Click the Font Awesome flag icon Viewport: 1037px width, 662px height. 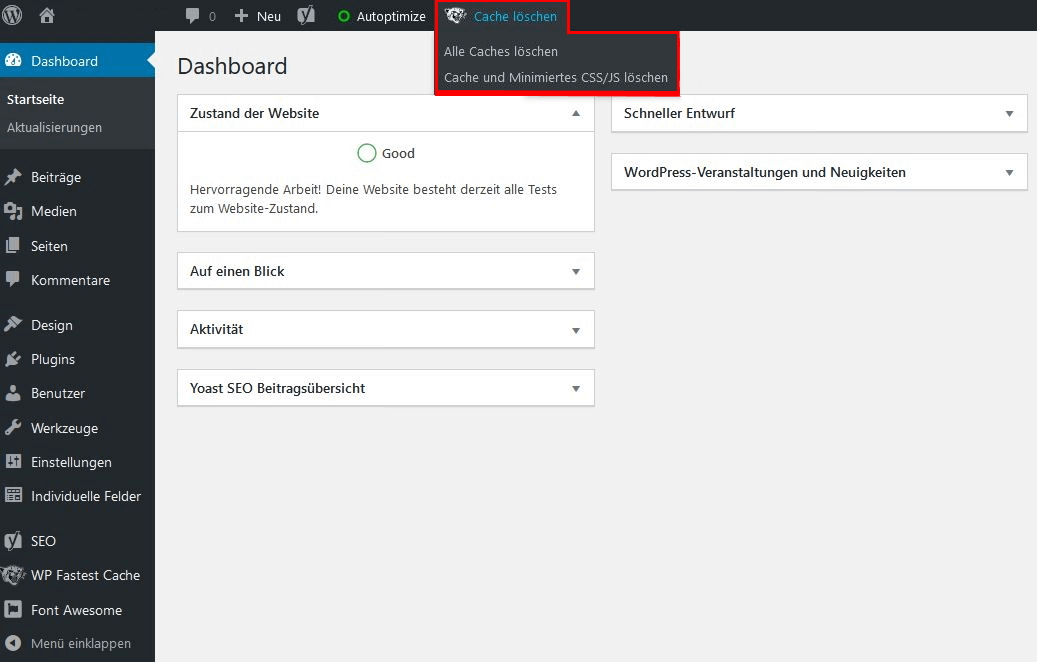pos(13,609)
